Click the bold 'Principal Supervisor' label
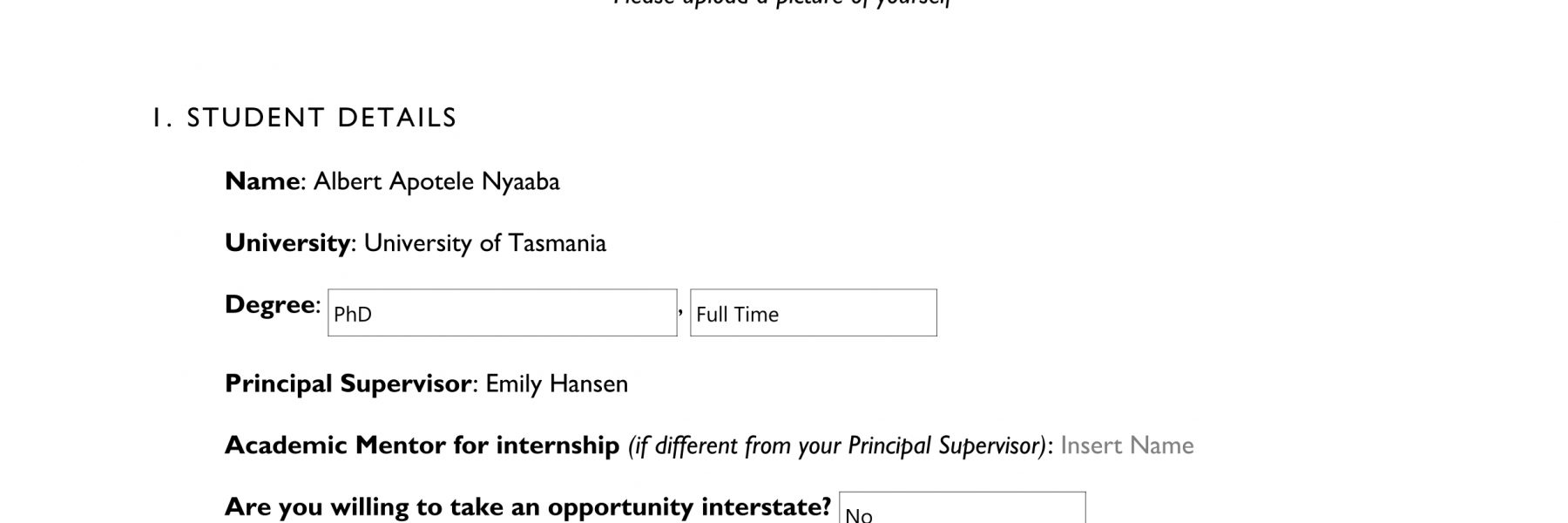Image resolution: width=1568 pixels, height=523 pixels. pyautogui.click(x=348, y=384)
